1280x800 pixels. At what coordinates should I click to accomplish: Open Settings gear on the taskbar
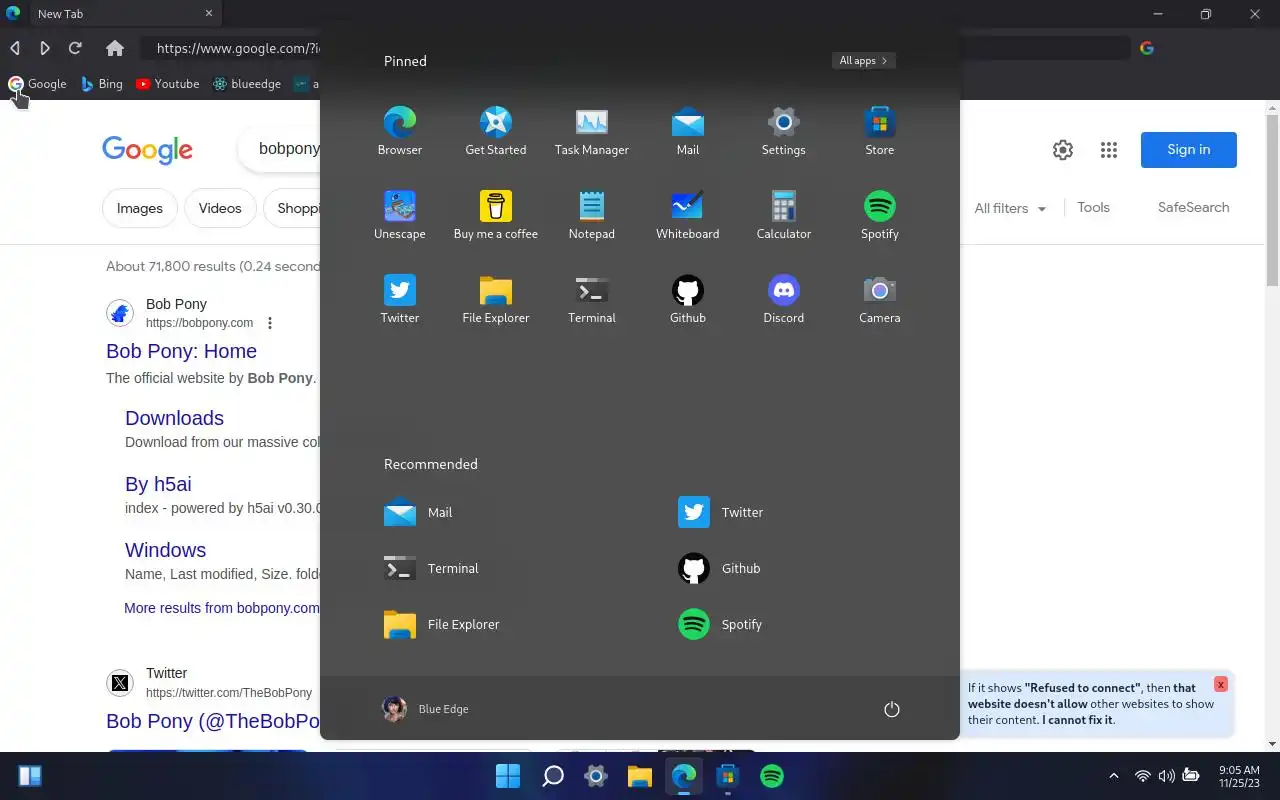pos(596,776)
